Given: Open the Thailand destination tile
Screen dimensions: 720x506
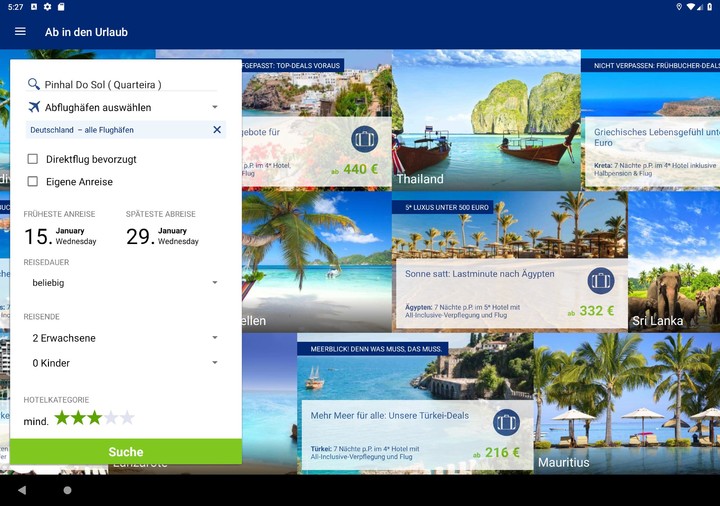Looking at the screenshot, I should 486,120.
